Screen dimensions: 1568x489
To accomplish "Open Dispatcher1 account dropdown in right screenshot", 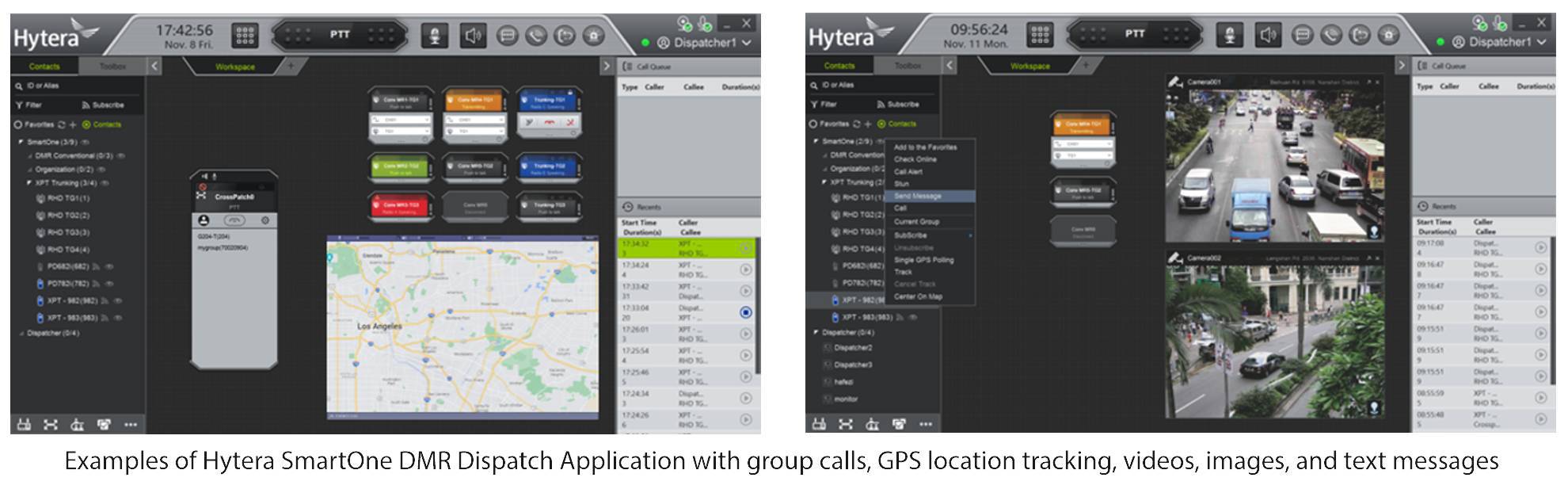I will pyautogui.click(x=1540, y=42).
